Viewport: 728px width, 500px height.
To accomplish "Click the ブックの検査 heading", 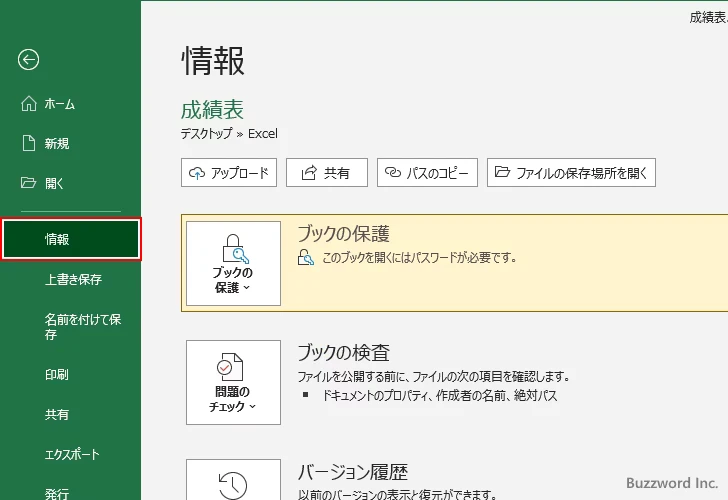I will click(x=343, y=353).
